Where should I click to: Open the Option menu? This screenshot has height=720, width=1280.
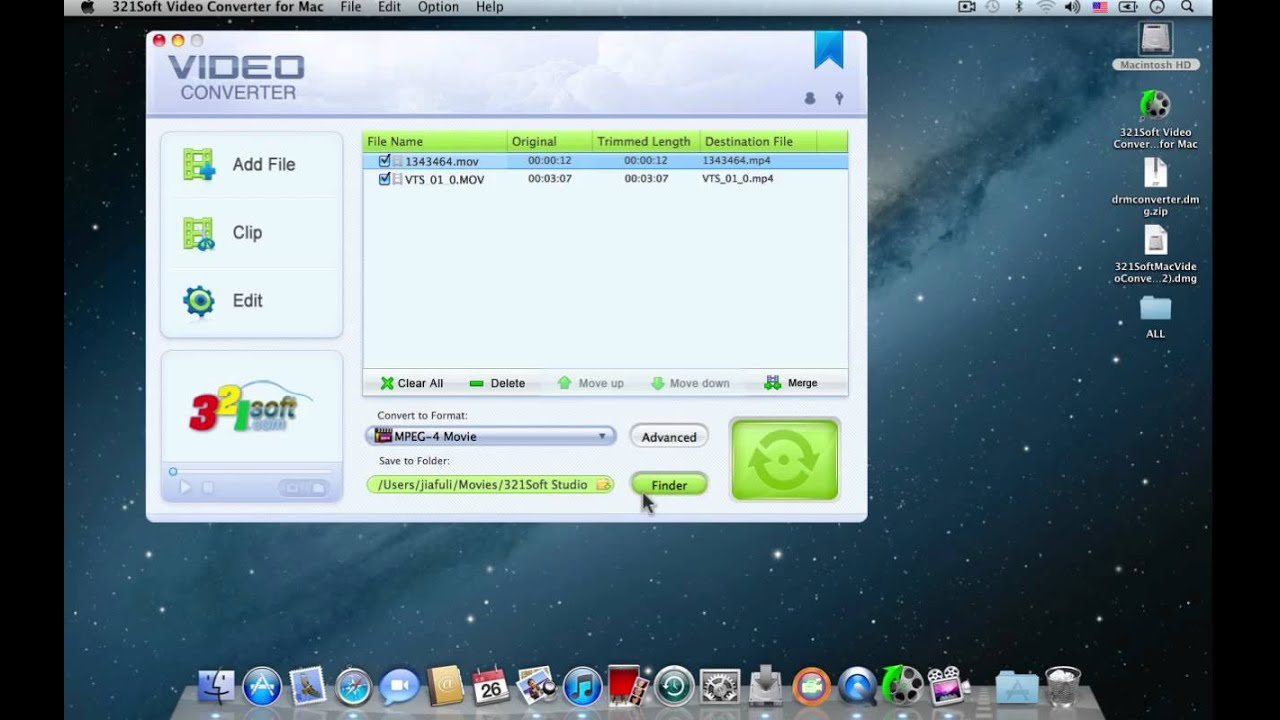pos(438,7)
